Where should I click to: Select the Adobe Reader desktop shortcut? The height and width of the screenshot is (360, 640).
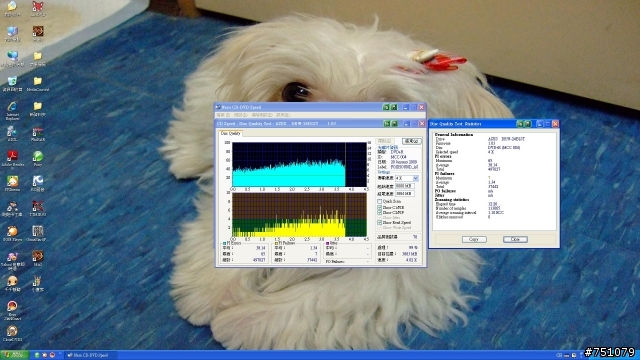click(12, 159)
